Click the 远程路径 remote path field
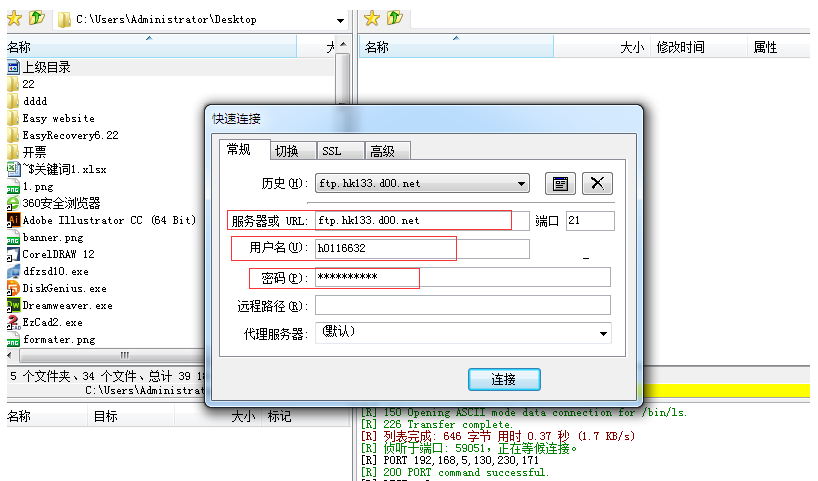Image resolution: width=818 pixels, height=481 pixels. coord(463,305)
